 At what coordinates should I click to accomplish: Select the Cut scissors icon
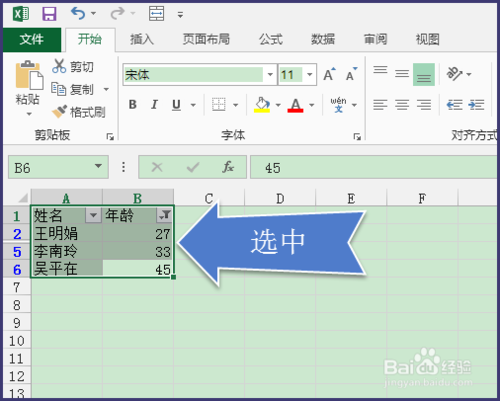[x=59, y=66]
